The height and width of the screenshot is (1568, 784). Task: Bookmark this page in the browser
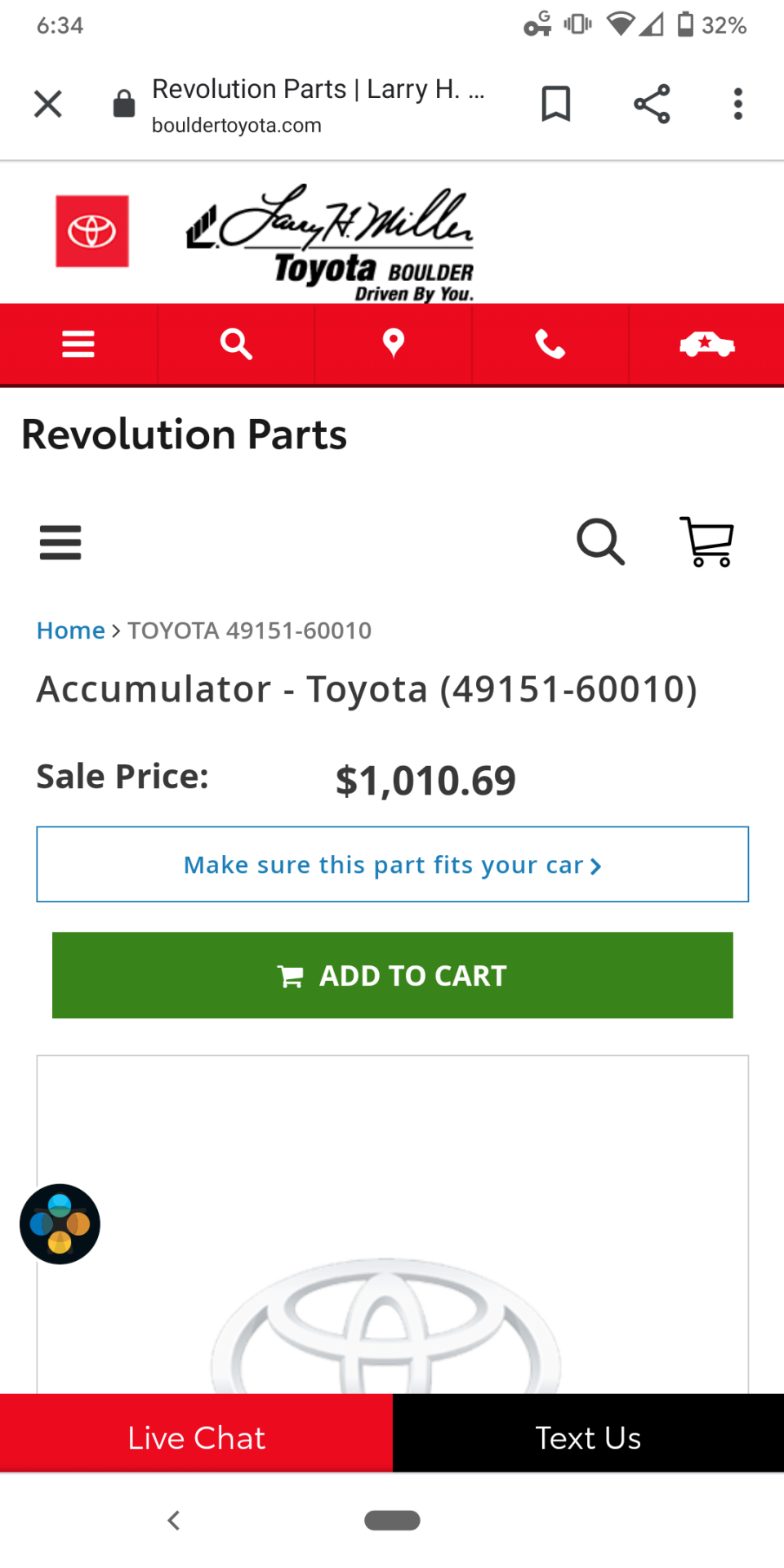point(556,104)
